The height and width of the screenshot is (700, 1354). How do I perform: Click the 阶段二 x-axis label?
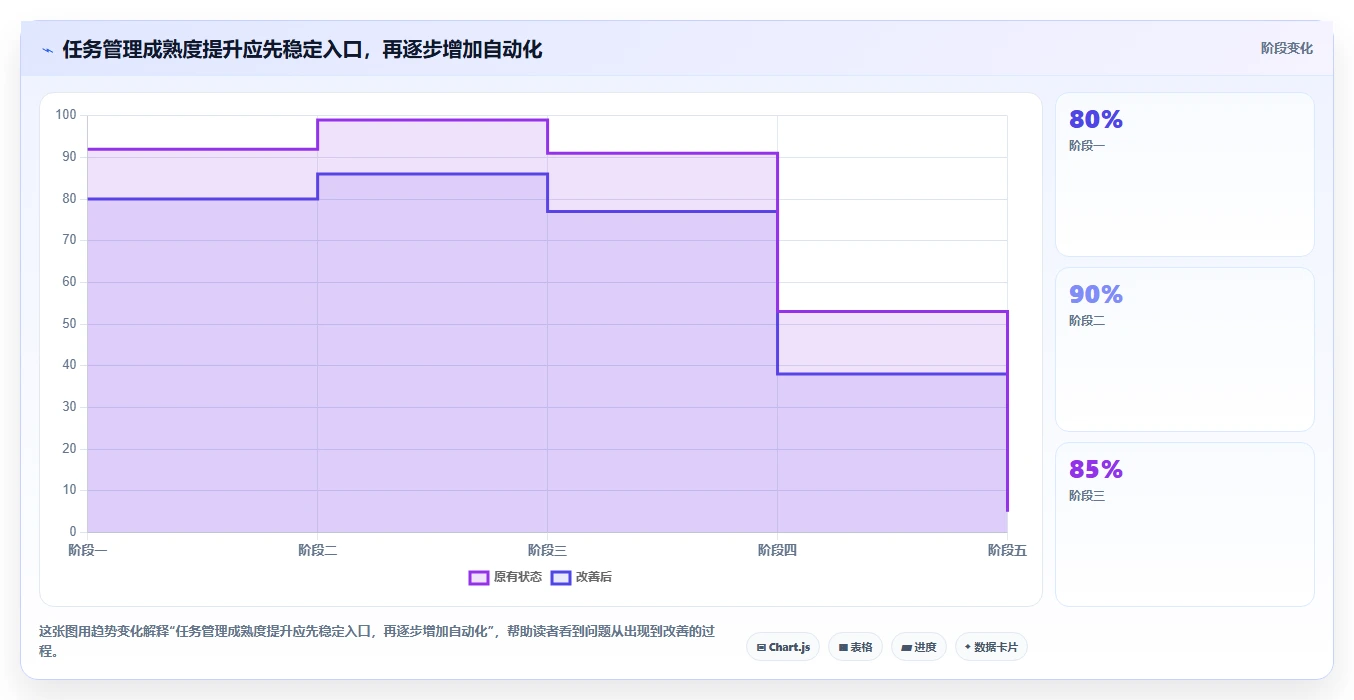point(318,550)
